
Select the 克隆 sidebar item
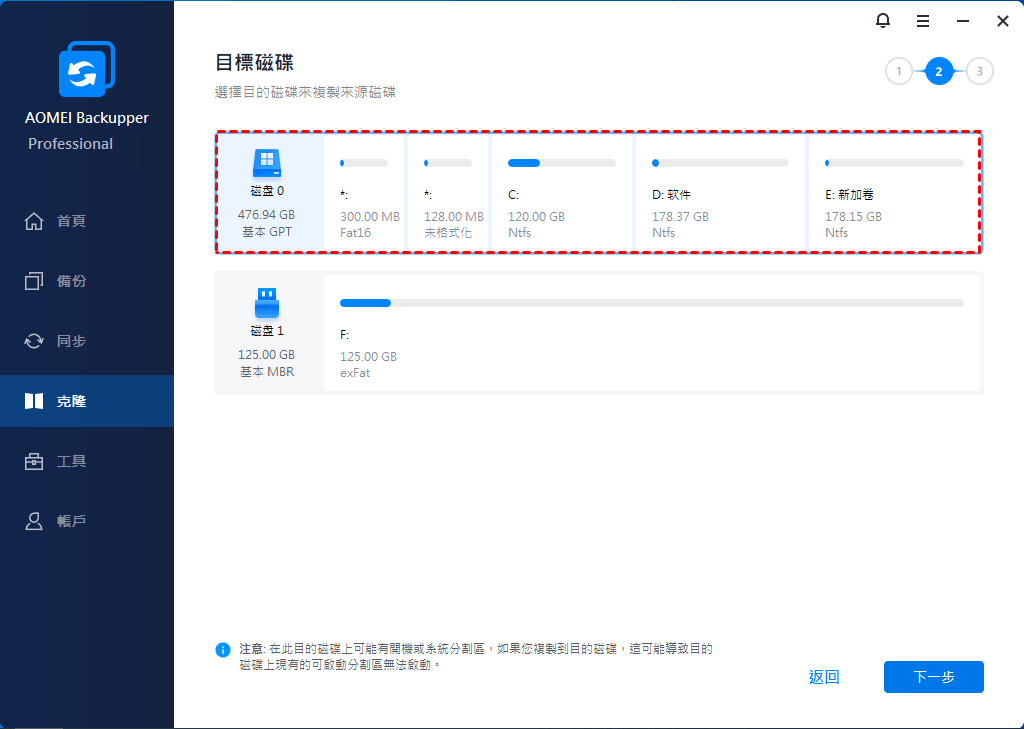point(87,401)
